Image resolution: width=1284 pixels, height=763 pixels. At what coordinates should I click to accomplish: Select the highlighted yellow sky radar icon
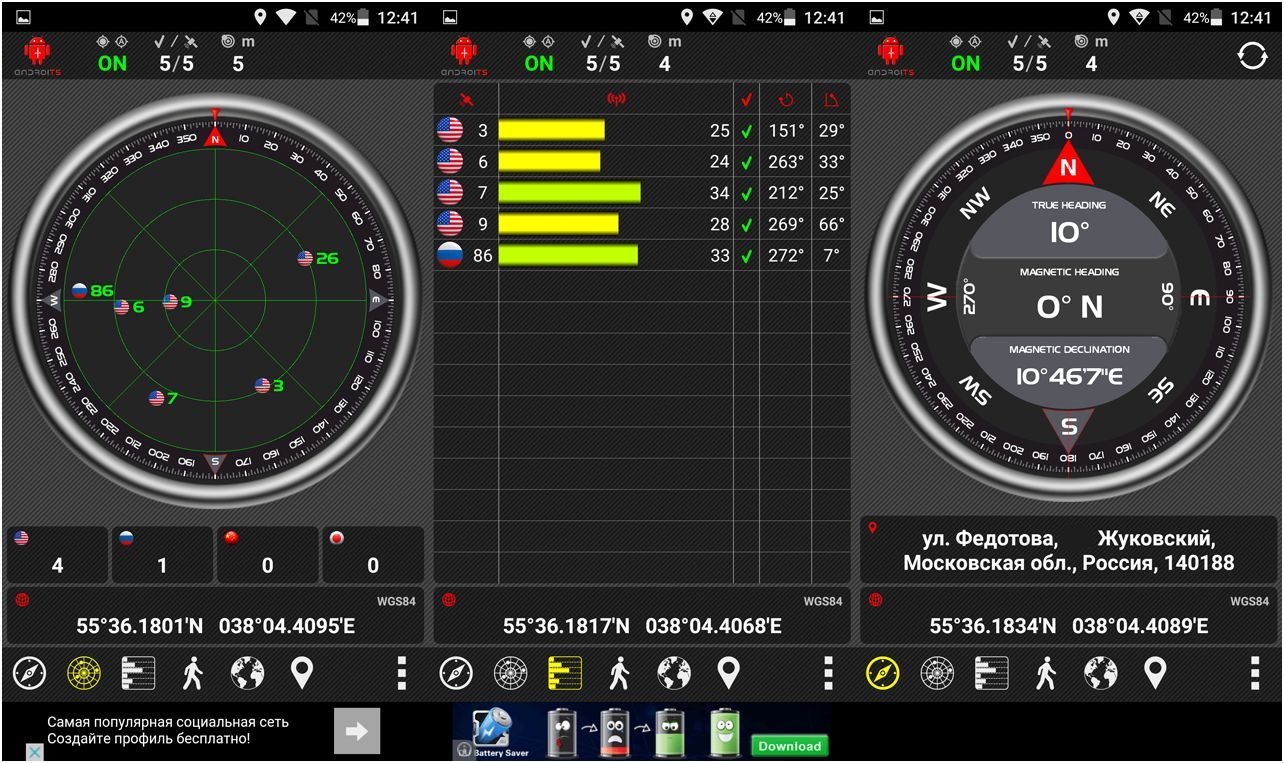(x=84, y=674)
